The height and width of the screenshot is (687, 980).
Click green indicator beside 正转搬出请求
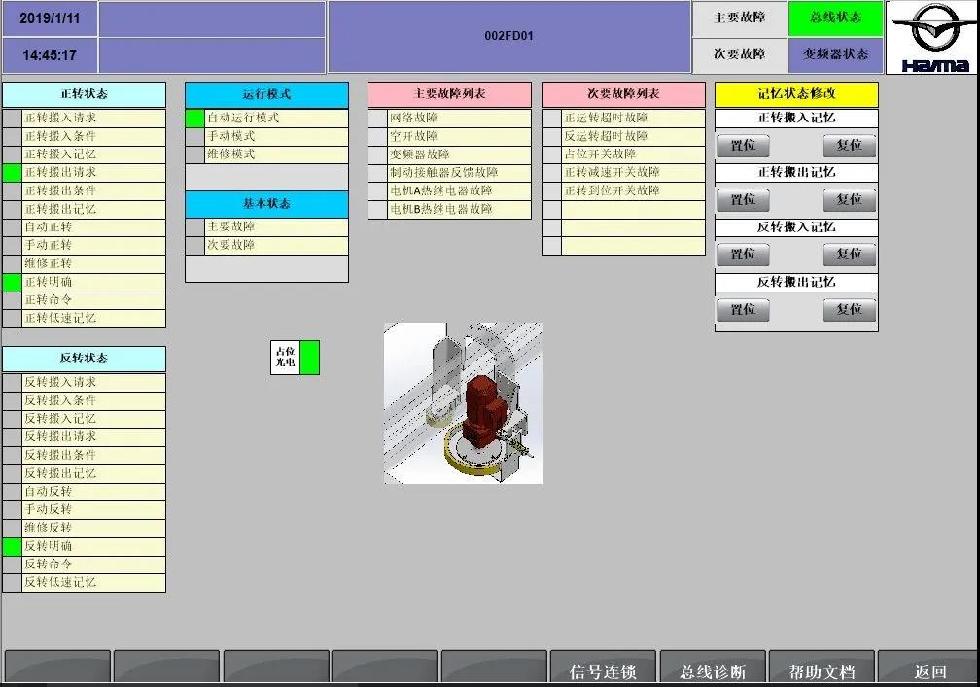pos(12,173)
